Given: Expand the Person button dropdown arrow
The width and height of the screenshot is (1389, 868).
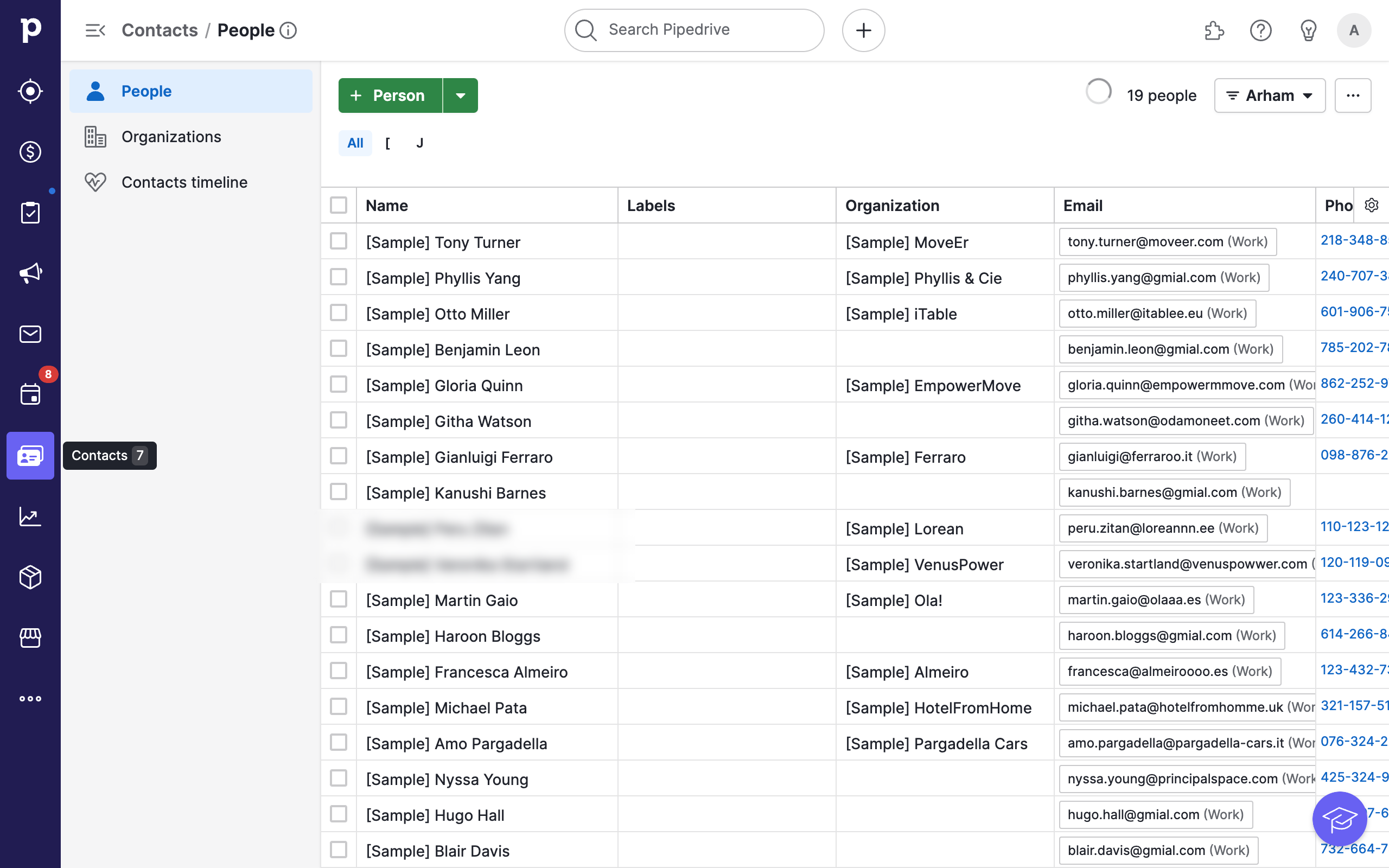Looking at the screenshot, I should point(460,95).
